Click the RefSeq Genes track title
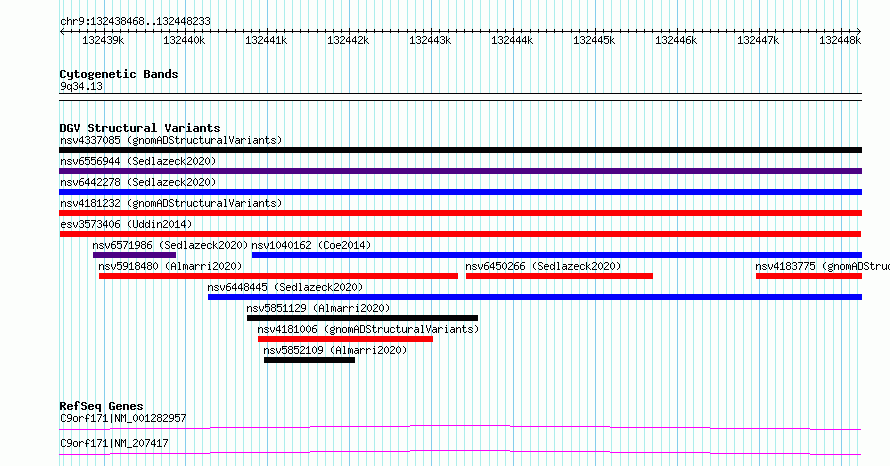The image size is (890, 466). (x=101, y=406)
